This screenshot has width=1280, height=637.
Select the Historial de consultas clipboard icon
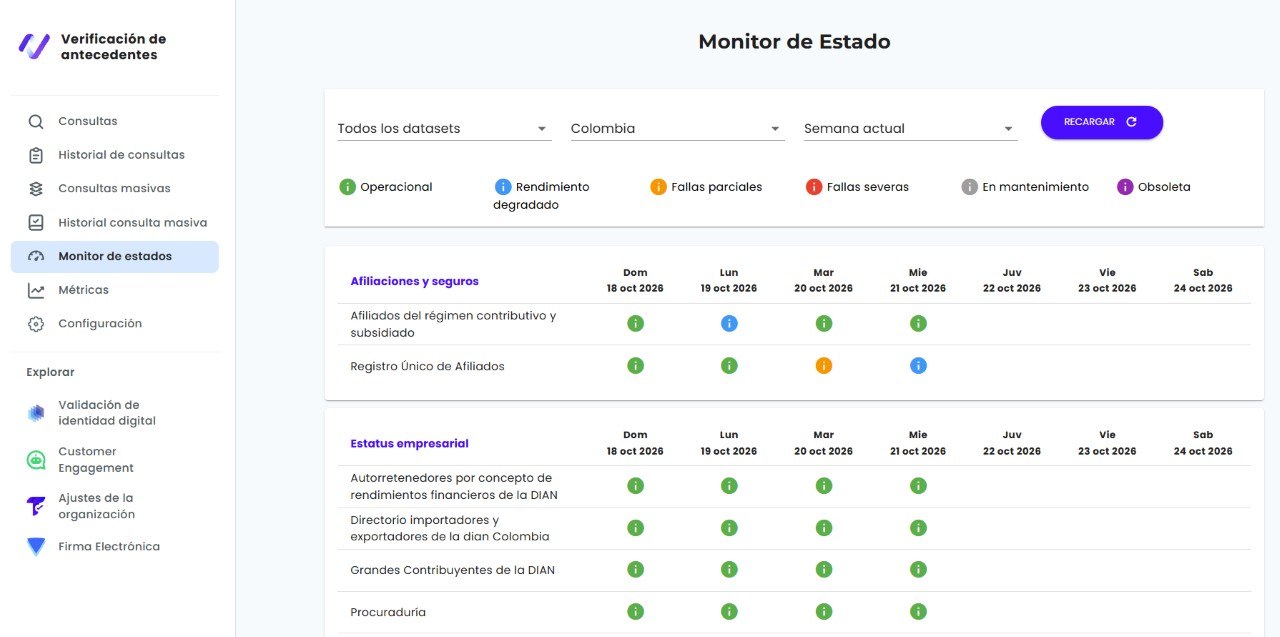tap(36, 155)
